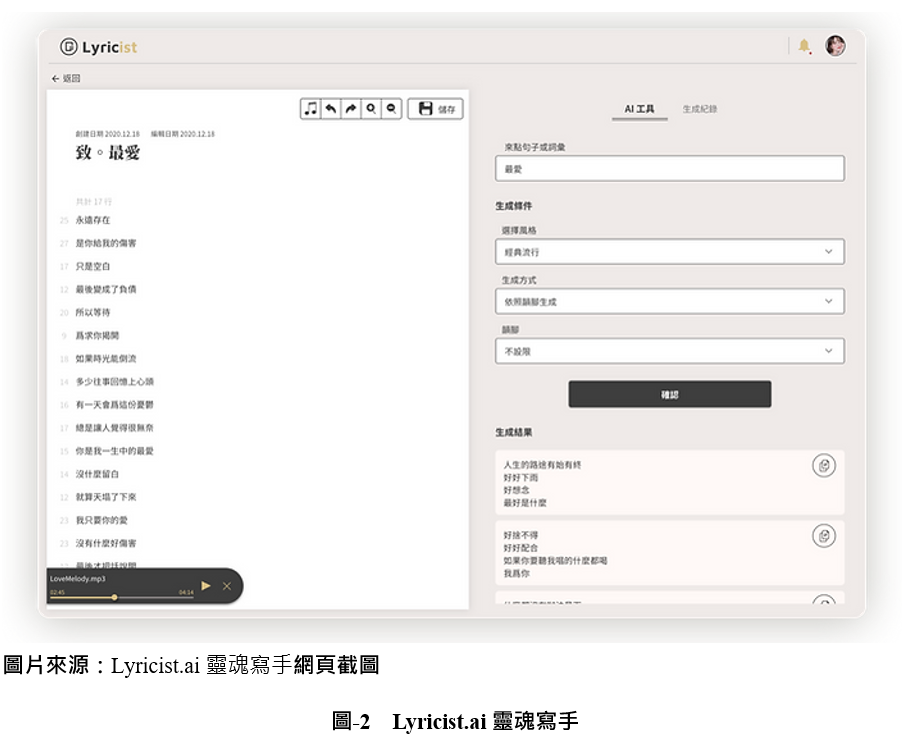This screenshot has width=902, height=741.
Task: Undo the last edit
Action: point(331,108)
